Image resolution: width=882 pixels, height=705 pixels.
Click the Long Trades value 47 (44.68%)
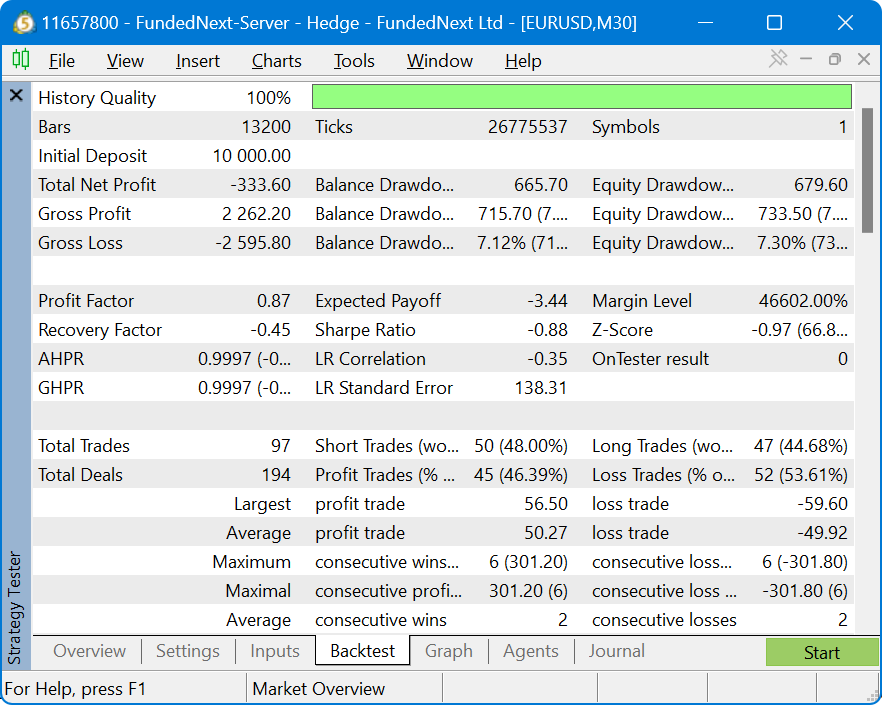[800, 446]
